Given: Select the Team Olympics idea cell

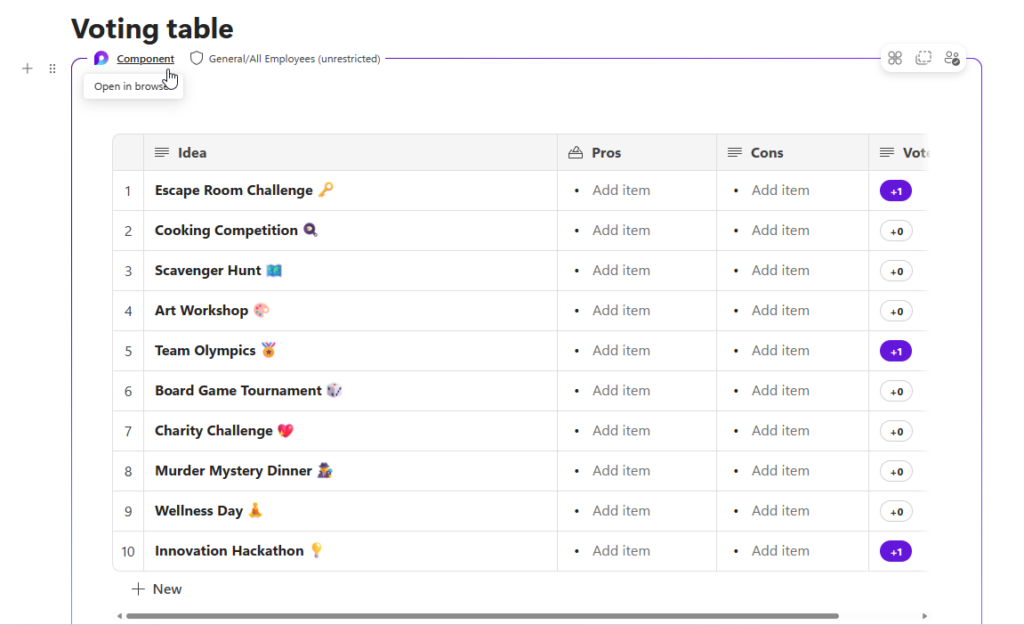Looking at the screenshot, I should click(x=351, y=351).
